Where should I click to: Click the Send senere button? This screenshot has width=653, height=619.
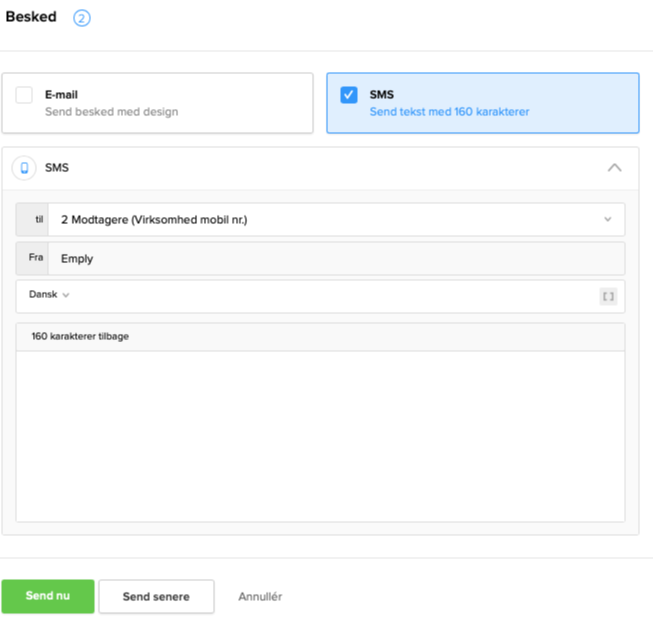(x=156, y=596)
